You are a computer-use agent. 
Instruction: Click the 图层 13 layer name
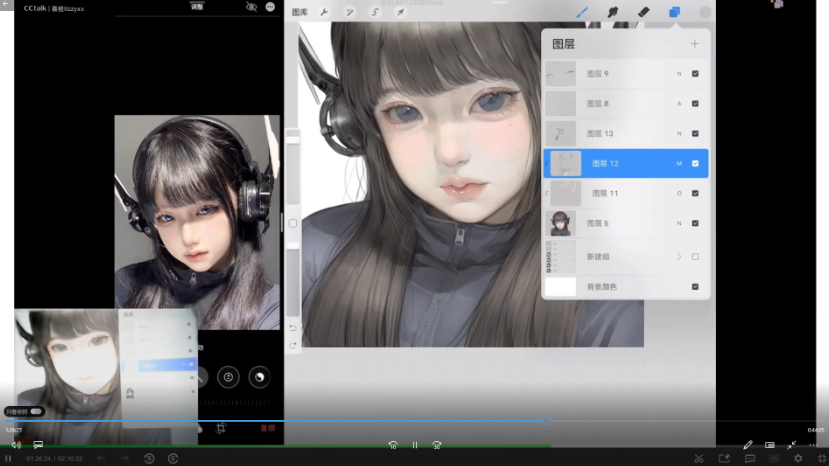[600, 133]
